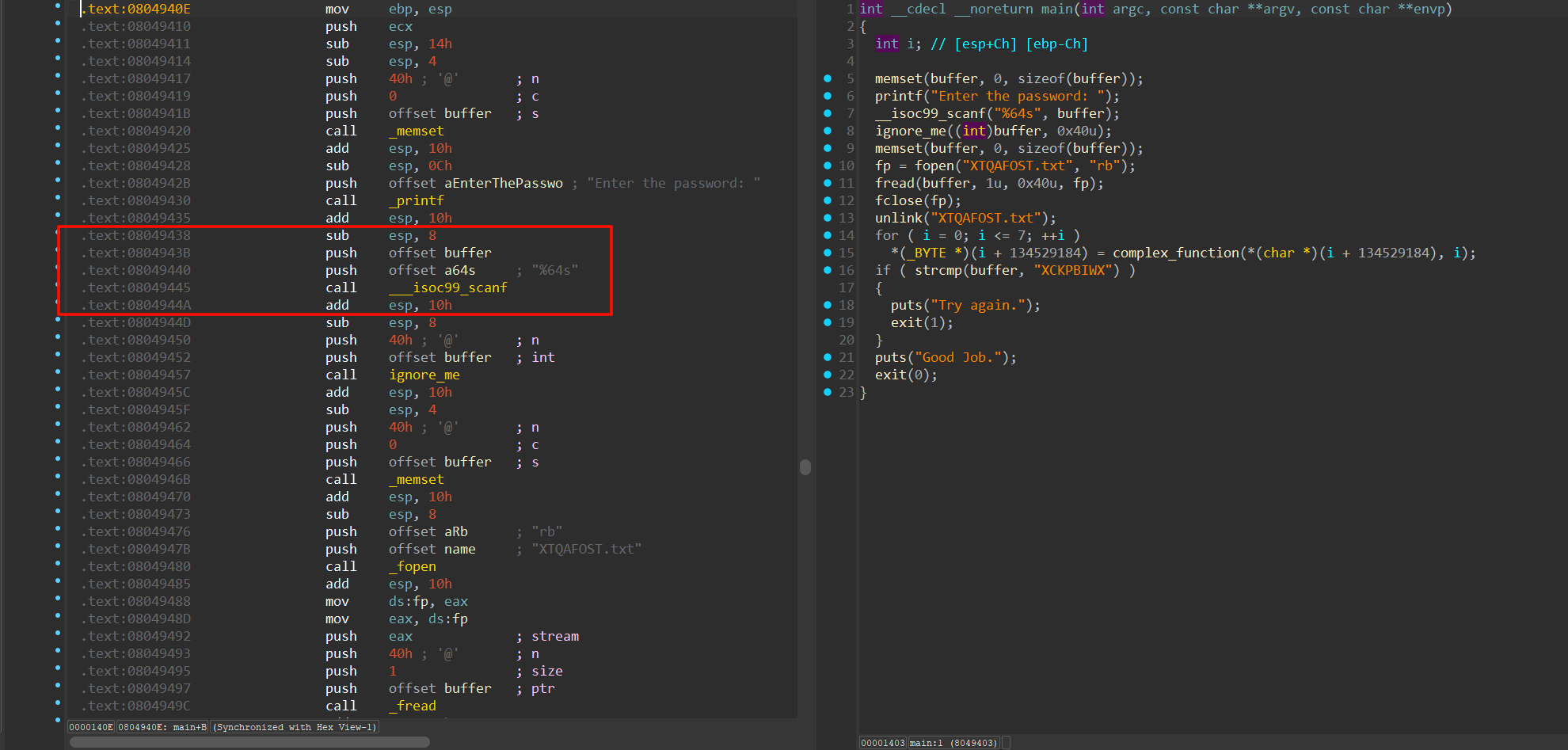Click the '; int' comment in disassembly
Image resolution: width=1568 pixels, height=750 pixels.
pyautogui.click(x=535, y=357)
